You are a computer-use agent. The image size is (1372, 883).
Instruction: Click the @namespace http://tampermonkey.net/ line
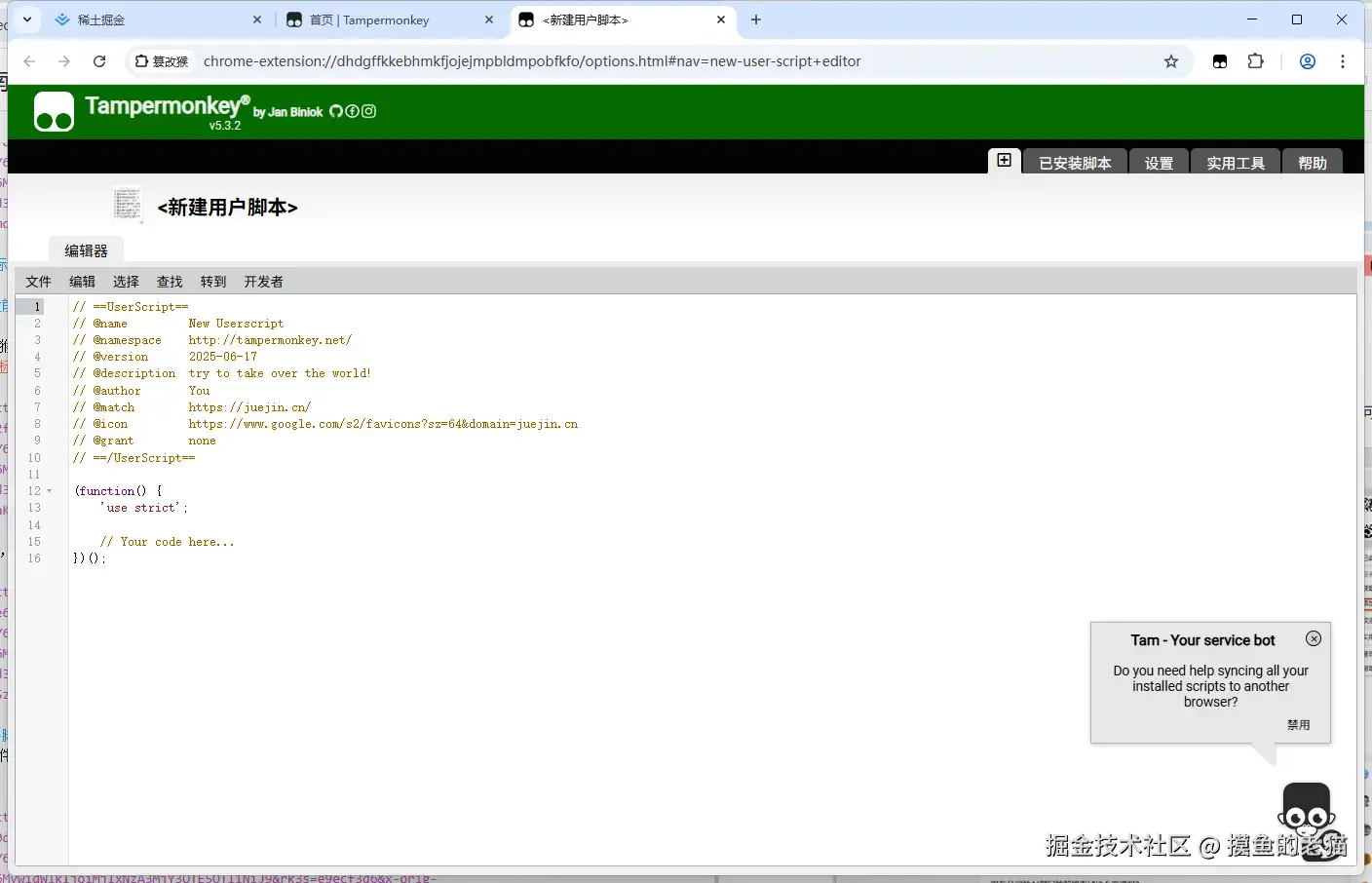(212, 340)
